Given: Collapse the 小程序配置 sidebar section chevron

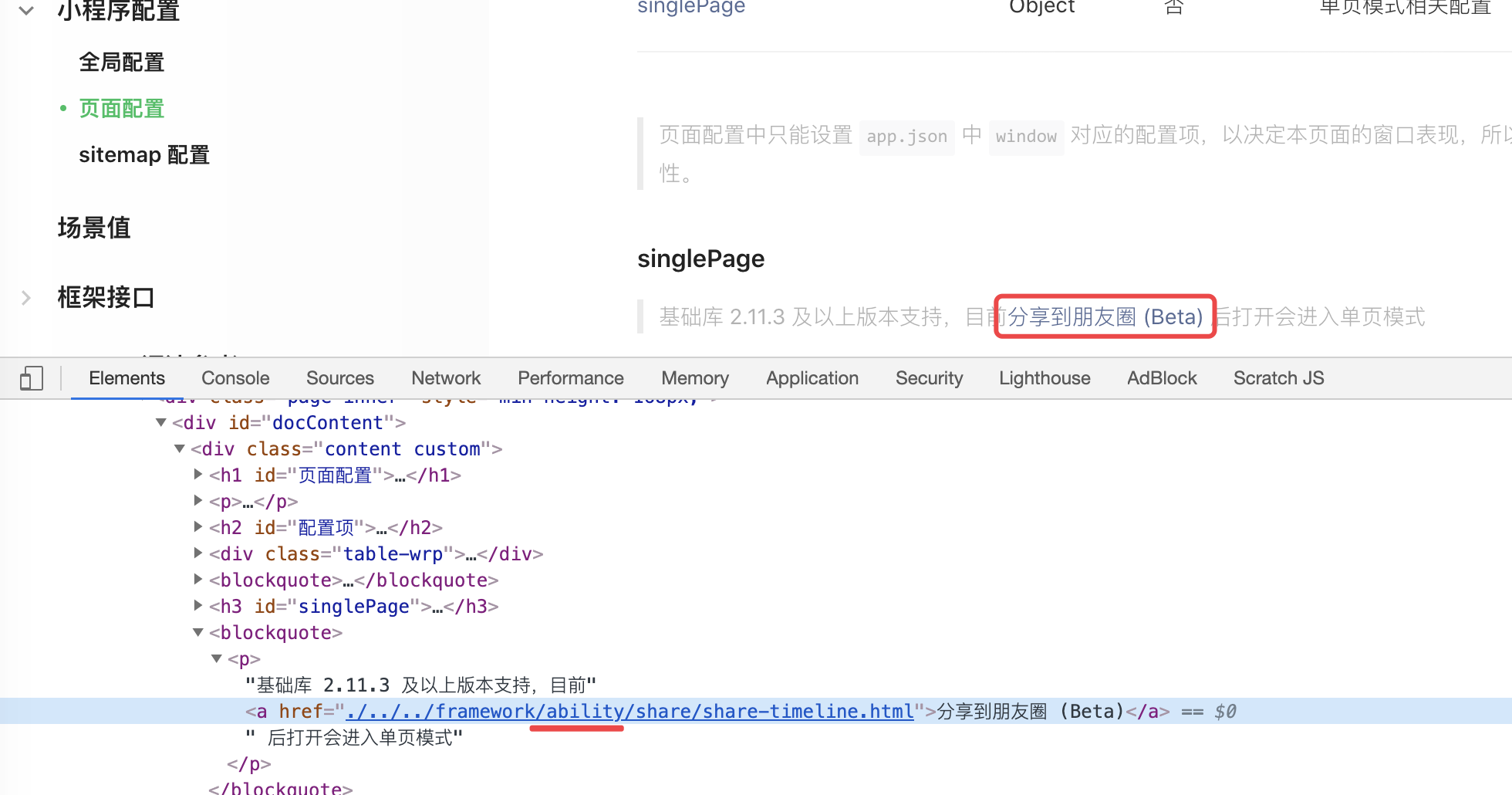Looking at the screenshot, I should point(26,11).
